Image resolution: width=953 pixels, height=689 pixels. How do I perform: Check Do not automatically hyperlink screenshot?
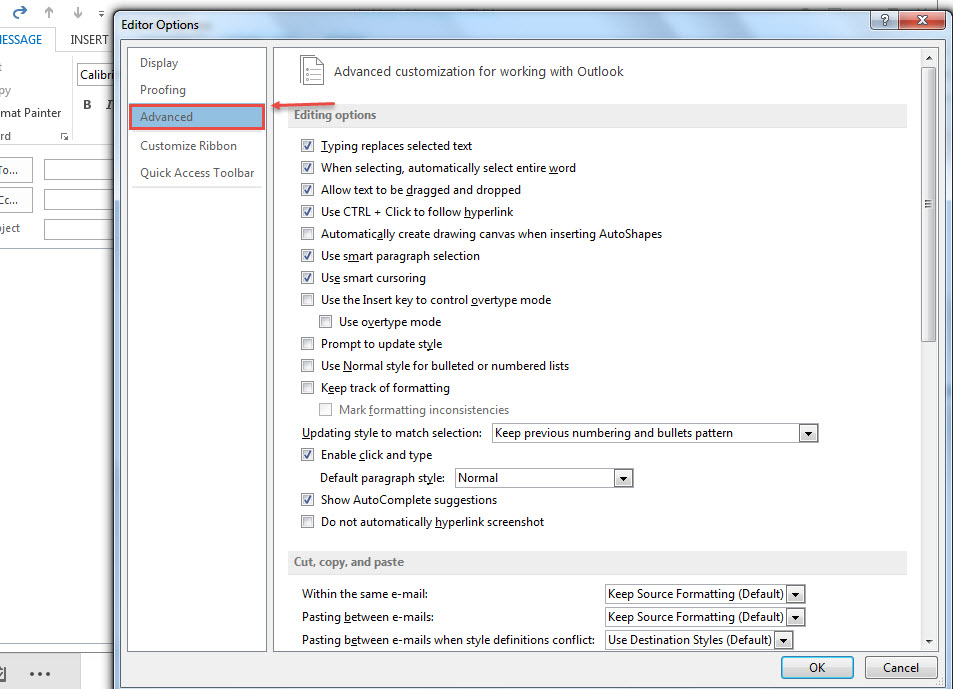[308, 522]
